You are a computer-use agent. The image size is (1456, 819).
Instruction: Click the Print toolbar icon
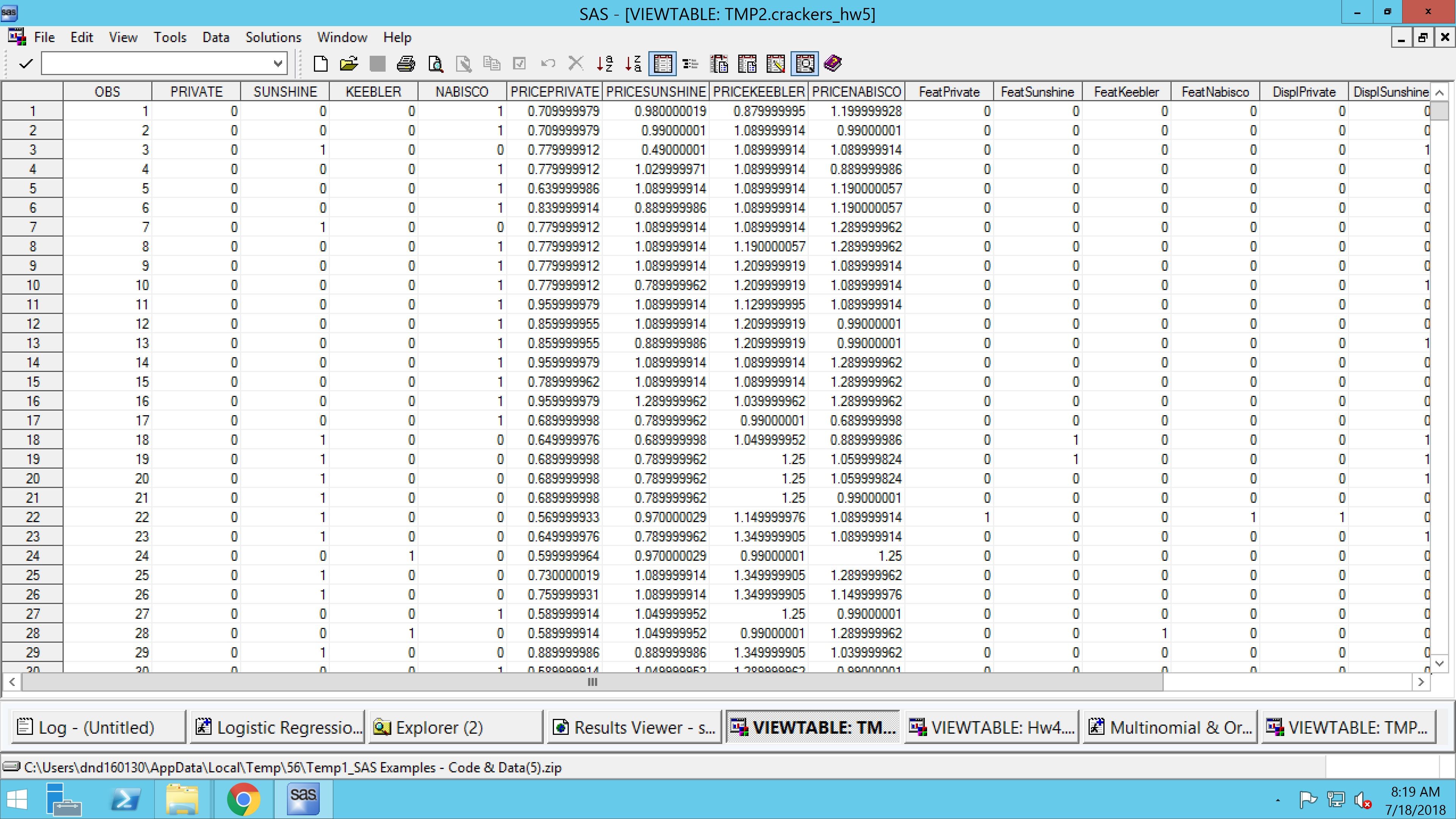pos(405,64)
